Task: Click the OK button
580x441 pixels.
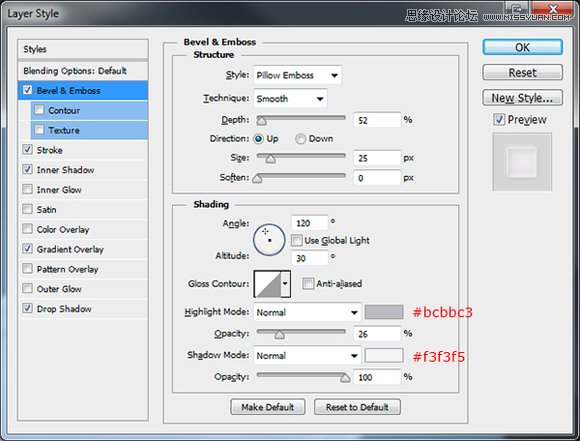Action: (522, 47)
